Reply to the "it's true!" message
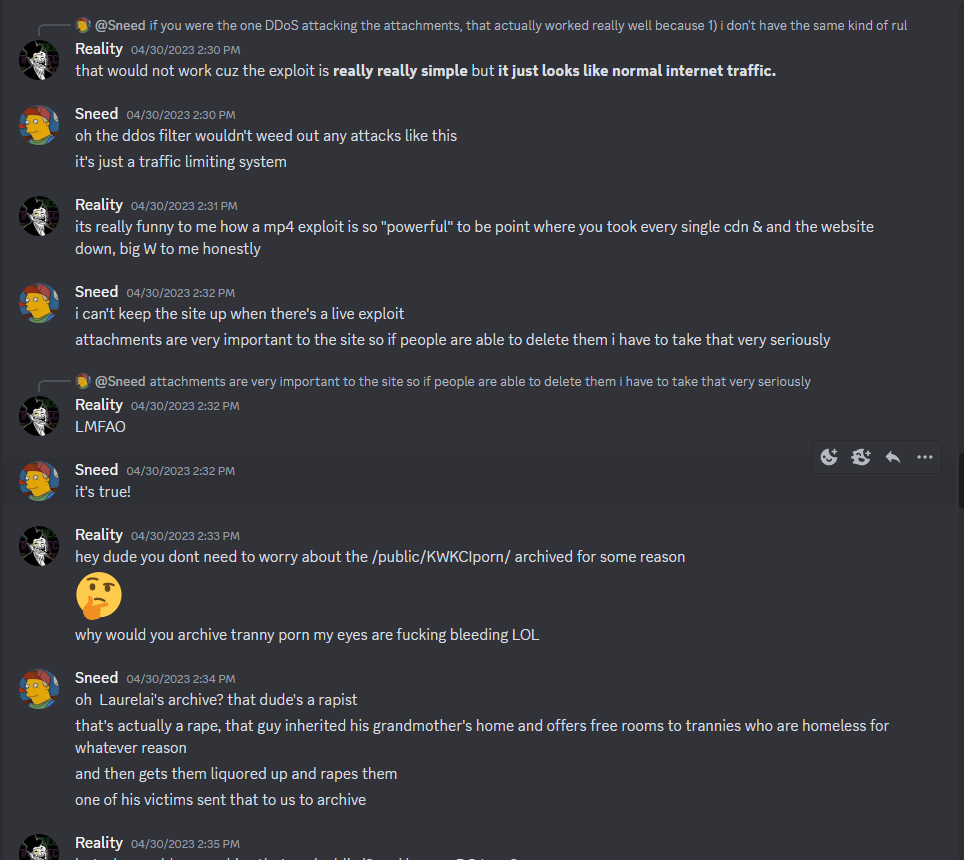 point(893,457)
